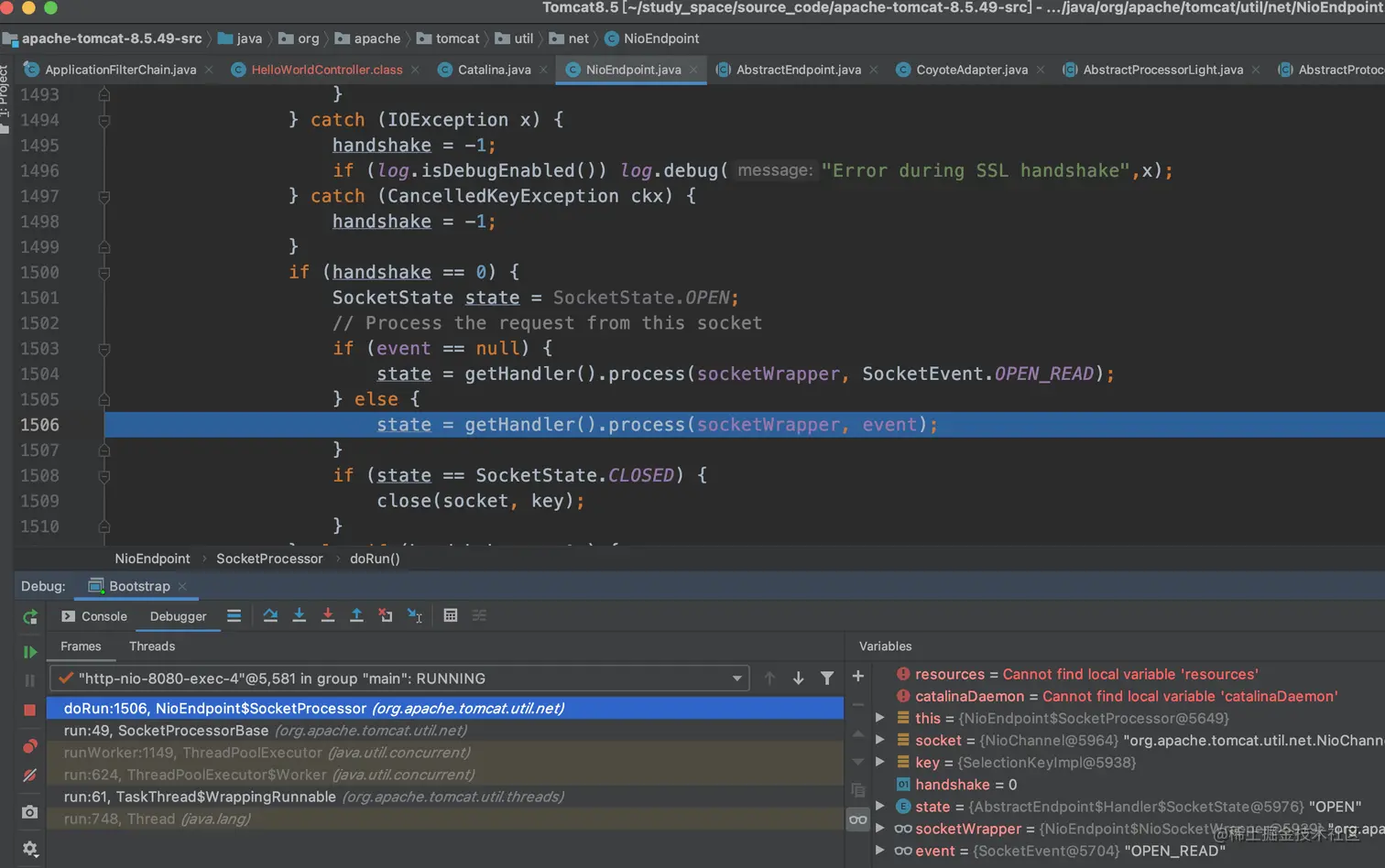Add a new watch with plus
The height and width of the screenshot is (868, 1385).
point(858,677)
